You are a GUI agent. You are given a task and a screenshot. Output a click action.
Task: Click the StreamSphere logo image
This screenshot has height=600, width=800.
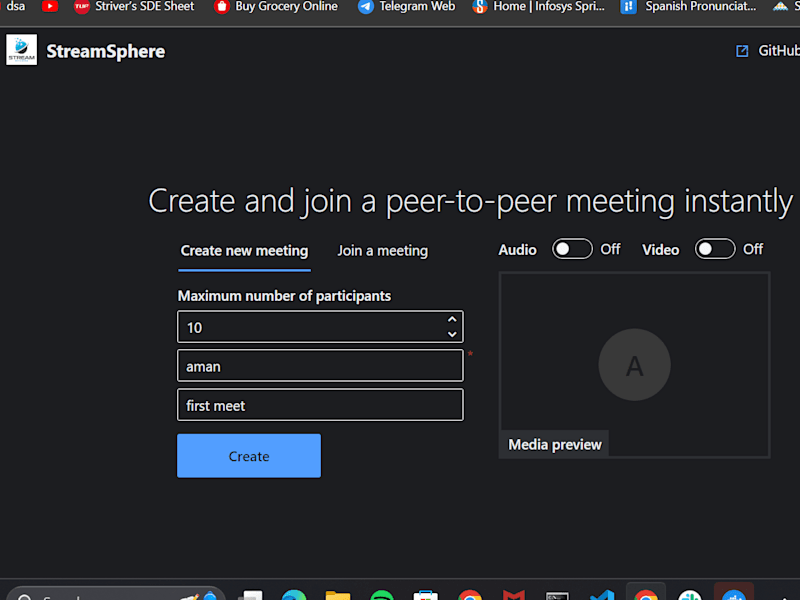tap(21, 50)
